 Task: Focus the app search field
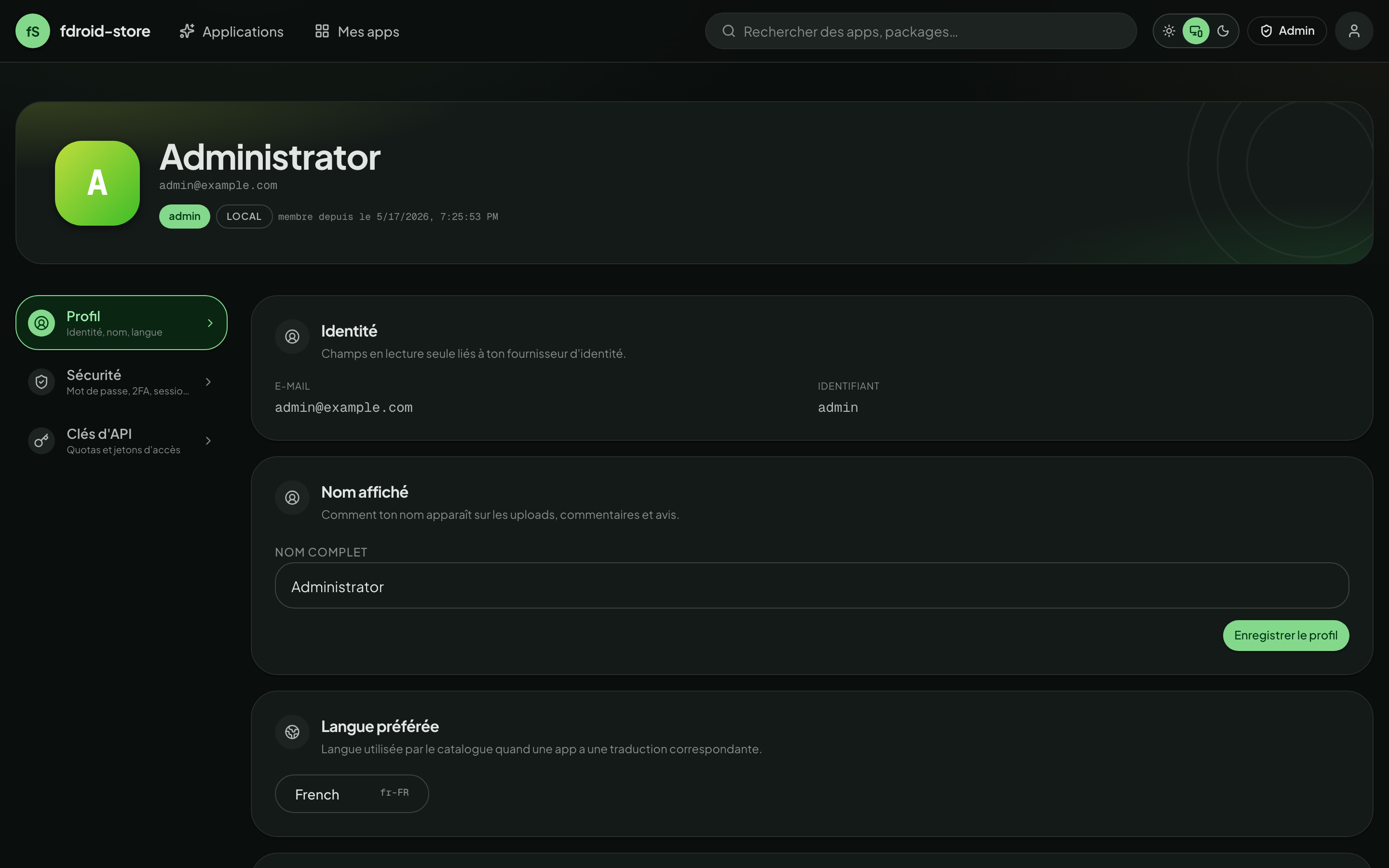point(921,31)
